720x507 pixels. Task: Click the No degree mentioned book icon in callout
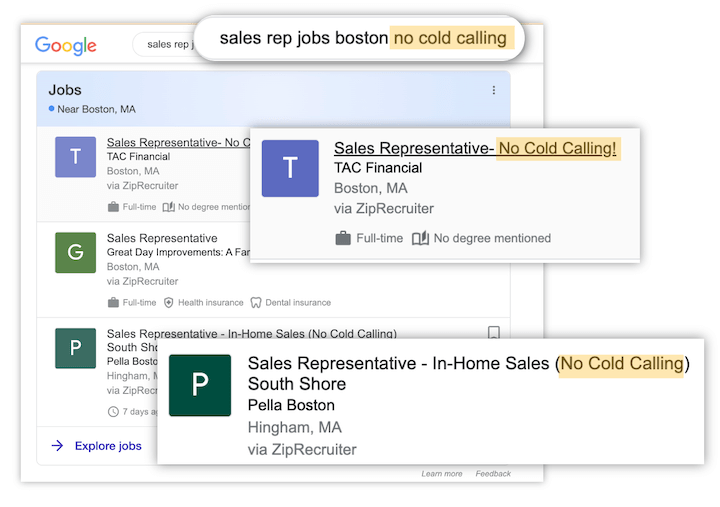pyautogui.click(x=420, y=238)
